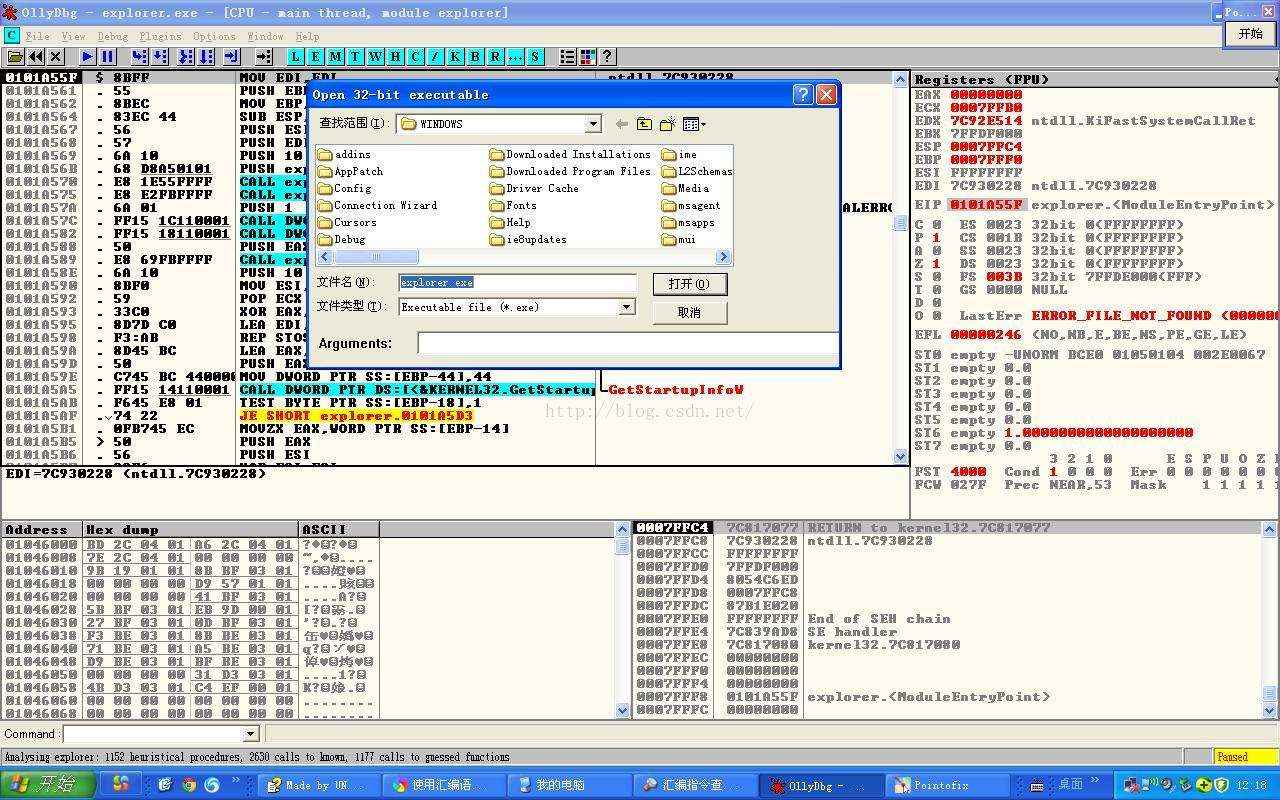This screenshot has height=800, width=1280.
Task: Click the file list horizontal scrollbar right arrow
Action: coord(724,258)
